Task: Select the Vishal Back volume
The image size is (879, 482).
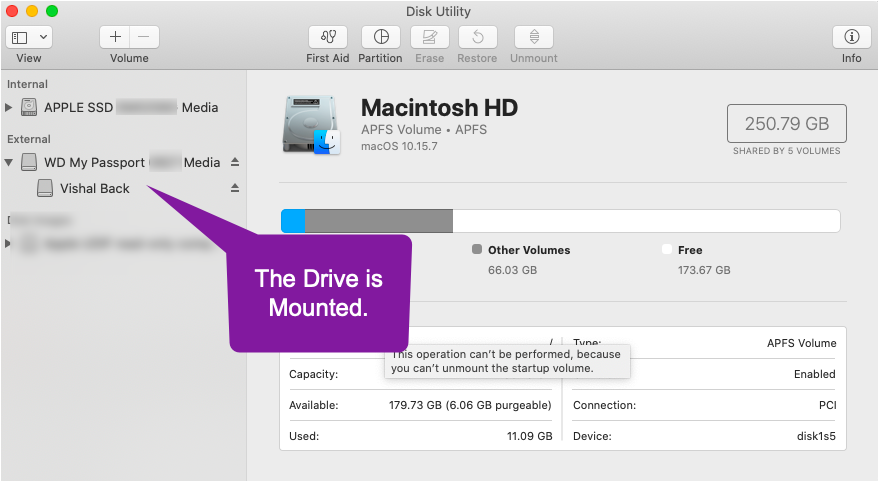Action: [95, 188]
